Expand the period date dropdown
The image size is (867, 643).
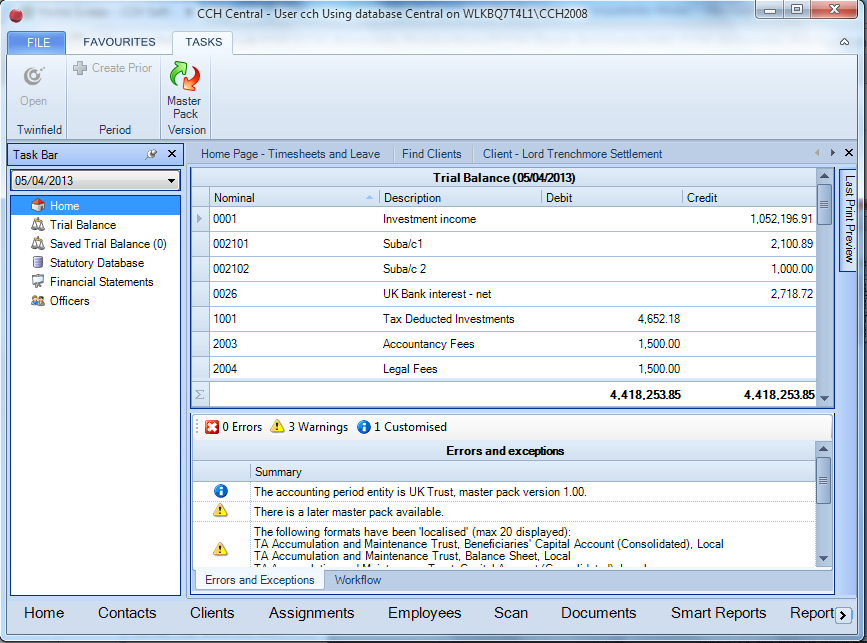coord(171,181)
